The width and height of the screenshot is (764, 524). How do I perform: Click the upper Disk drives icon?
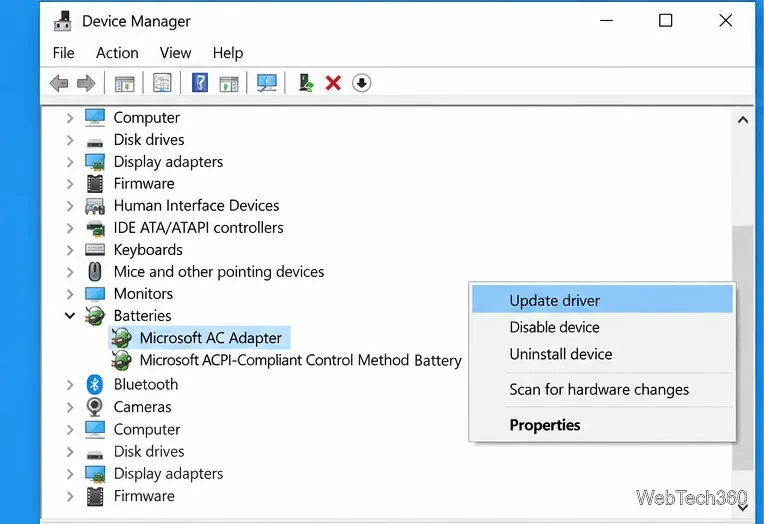point(95,142)
